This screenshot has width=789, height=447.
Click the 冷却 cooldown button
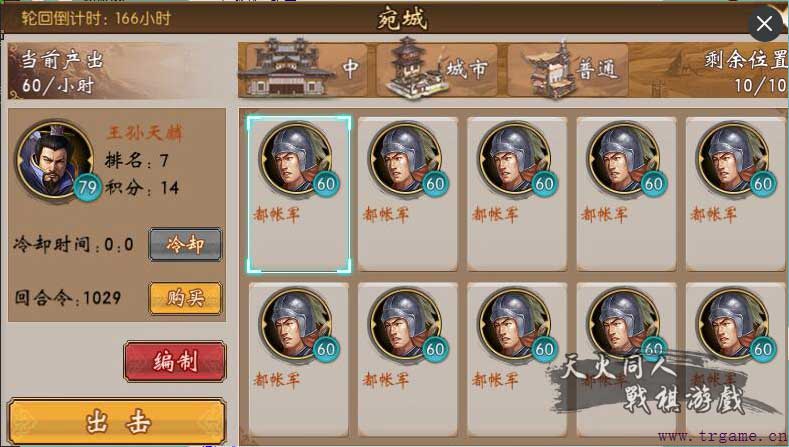tap(185, 245)
